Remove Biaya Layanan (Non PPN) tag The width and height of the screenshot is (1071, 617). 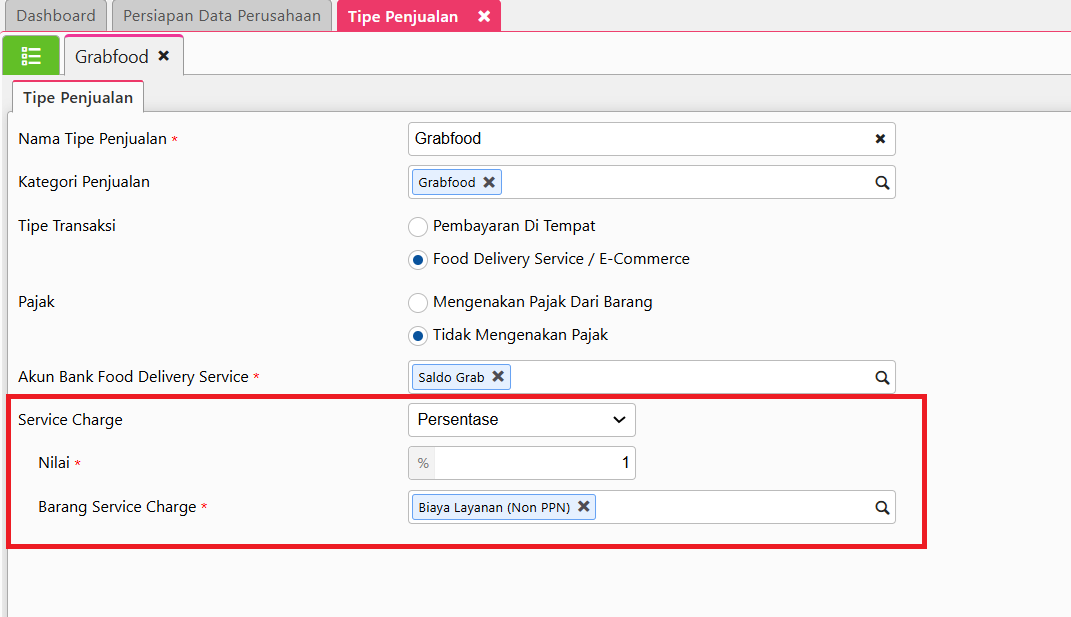584,507
